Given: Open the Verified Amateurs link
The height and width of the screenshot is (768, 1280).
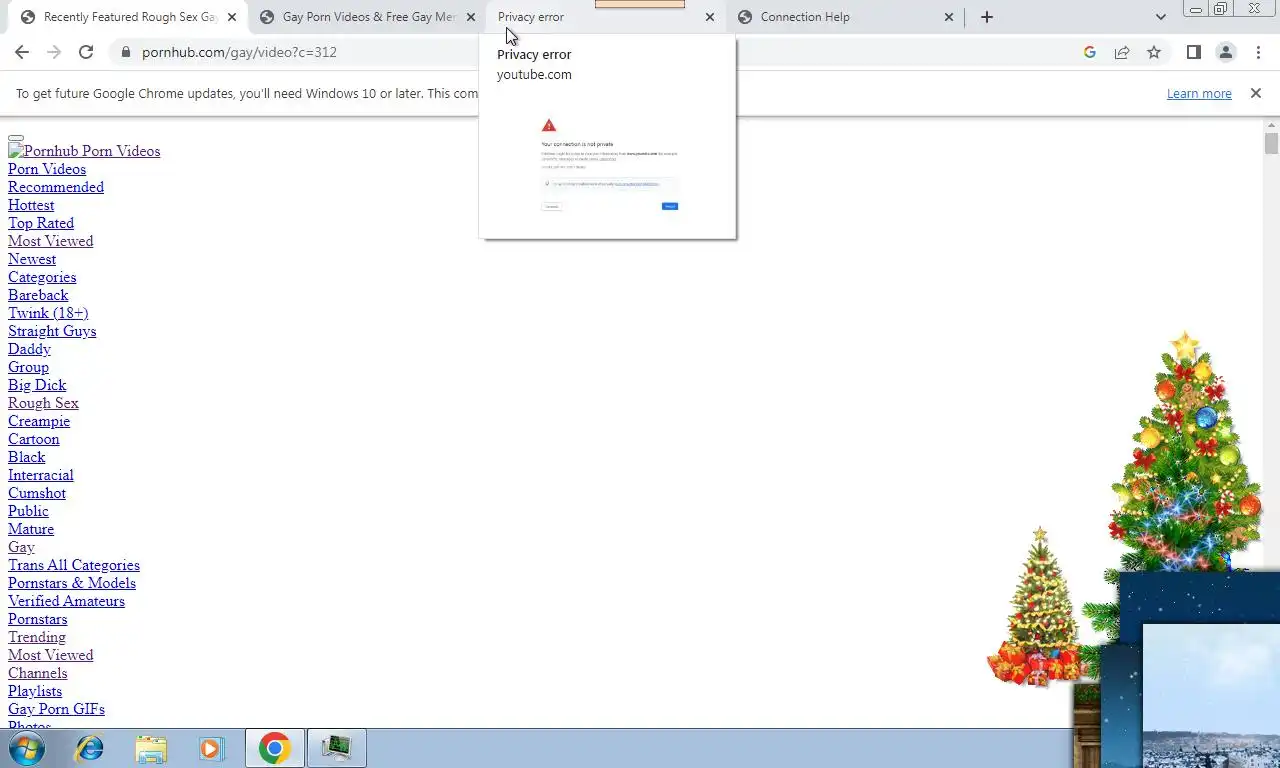Looking at the screenshot, I should point(66,601).
